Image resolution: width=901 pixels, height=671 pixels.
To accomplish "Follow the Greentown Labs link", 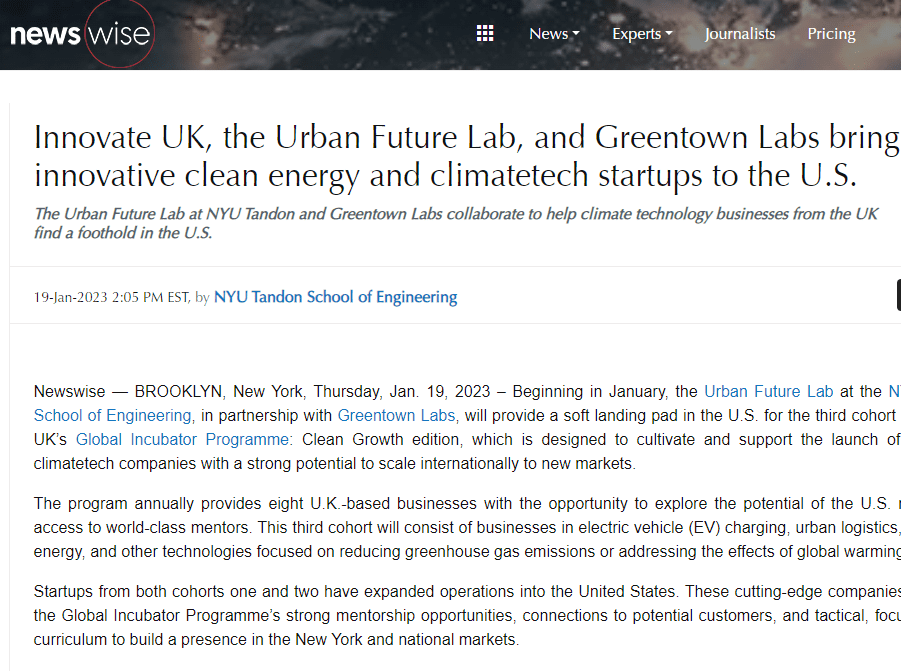I will coord(398,415).
